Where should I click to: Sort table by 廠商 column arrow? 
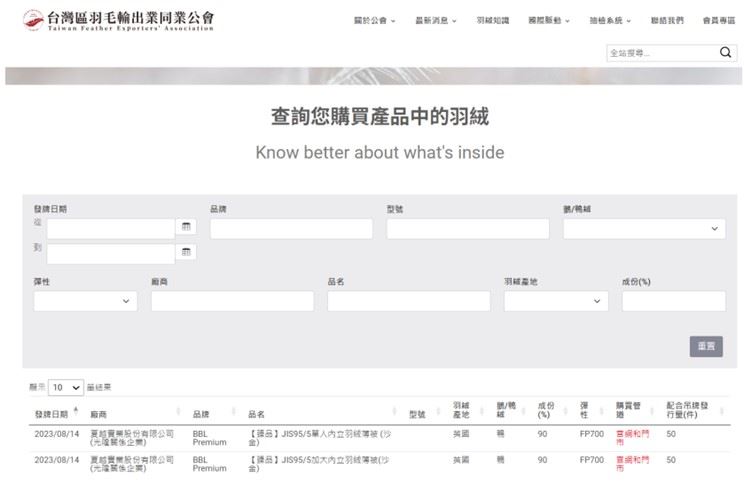(178, 411)
